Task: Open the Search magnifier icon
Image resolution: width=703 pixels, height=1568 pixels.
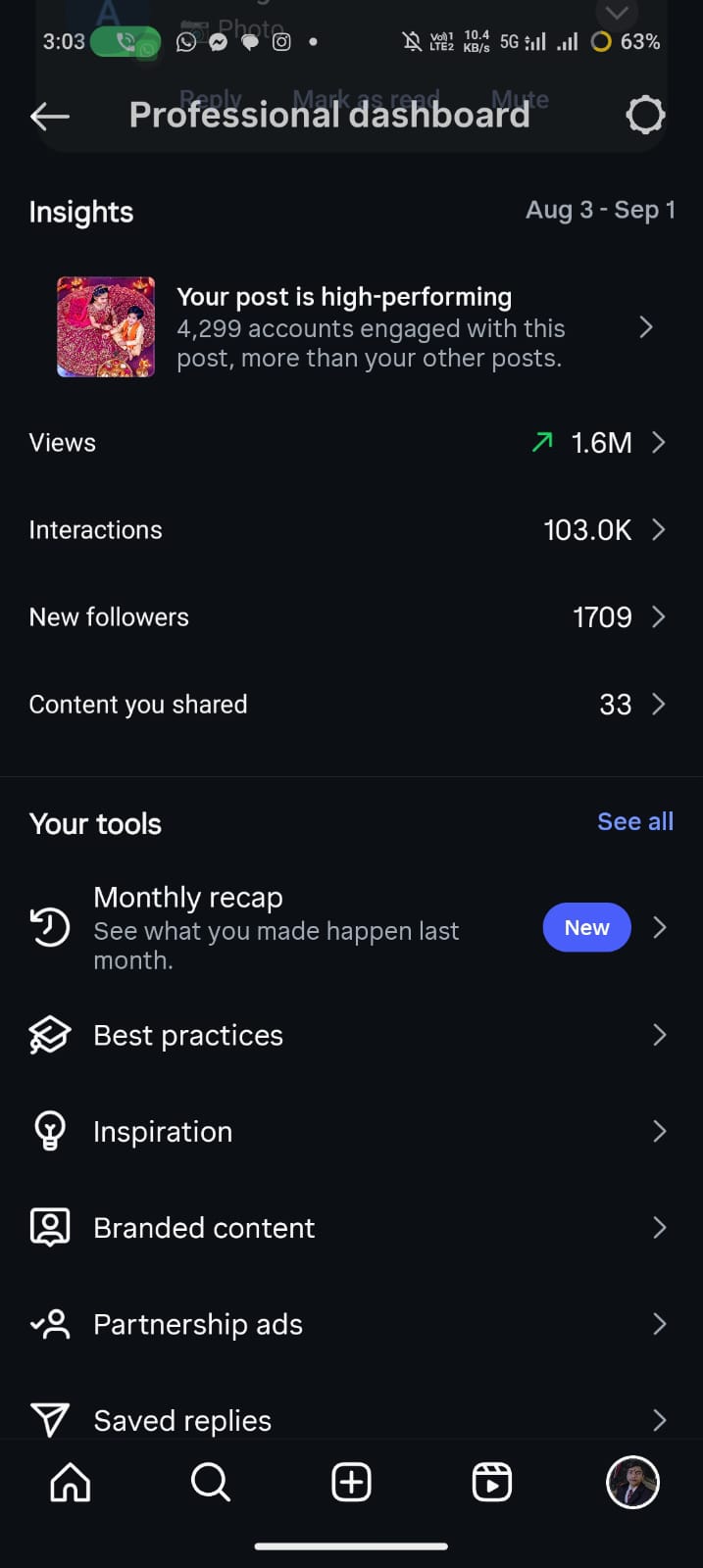Action: [211, 1482]
